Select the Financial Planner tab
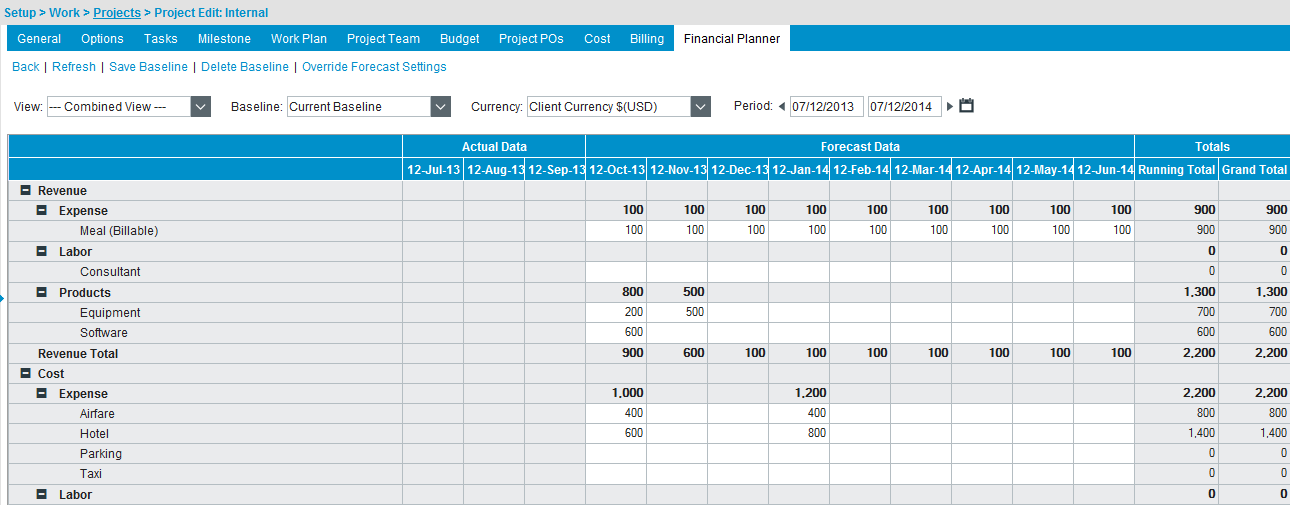 click(732, 38)
